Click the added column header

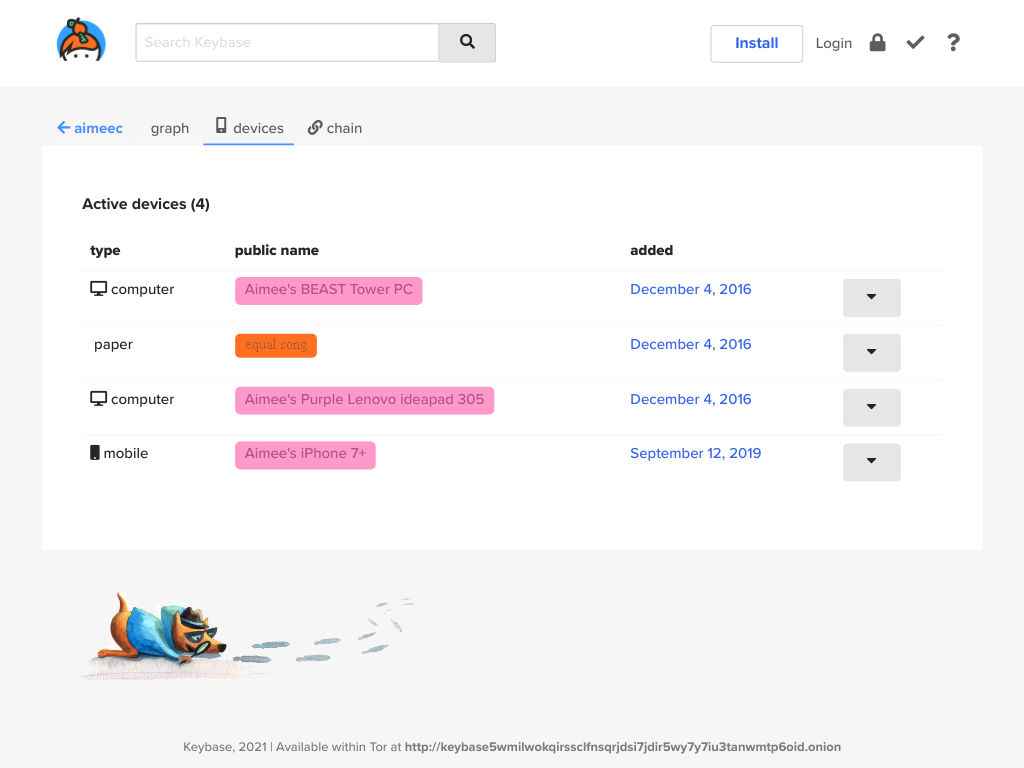(651, 250)
